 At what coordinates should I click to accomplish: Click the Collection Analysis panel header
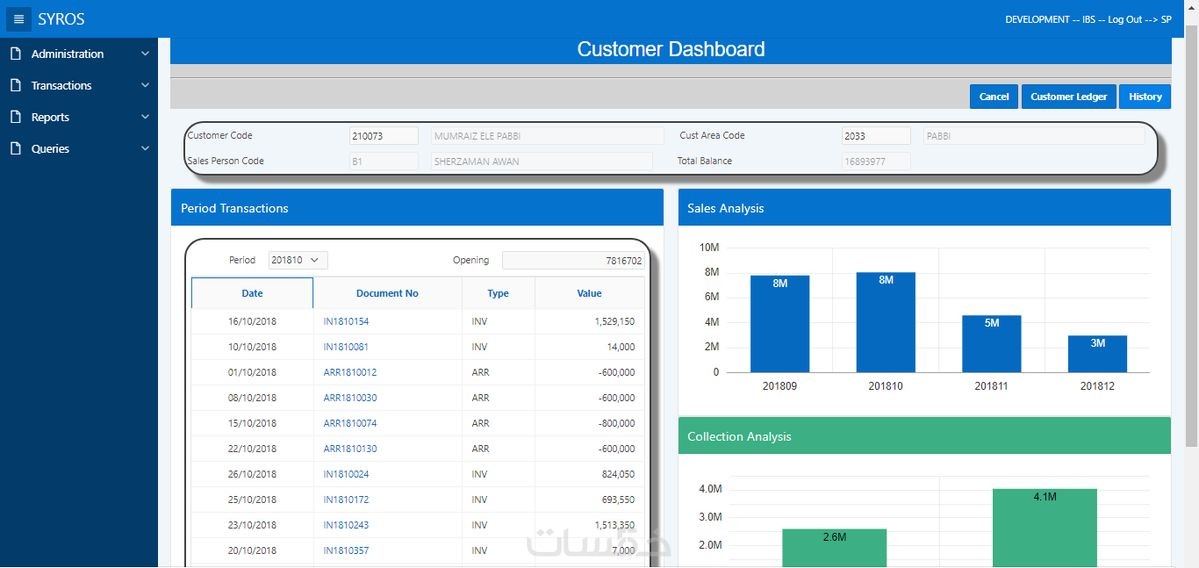click(x=924, y=436)
